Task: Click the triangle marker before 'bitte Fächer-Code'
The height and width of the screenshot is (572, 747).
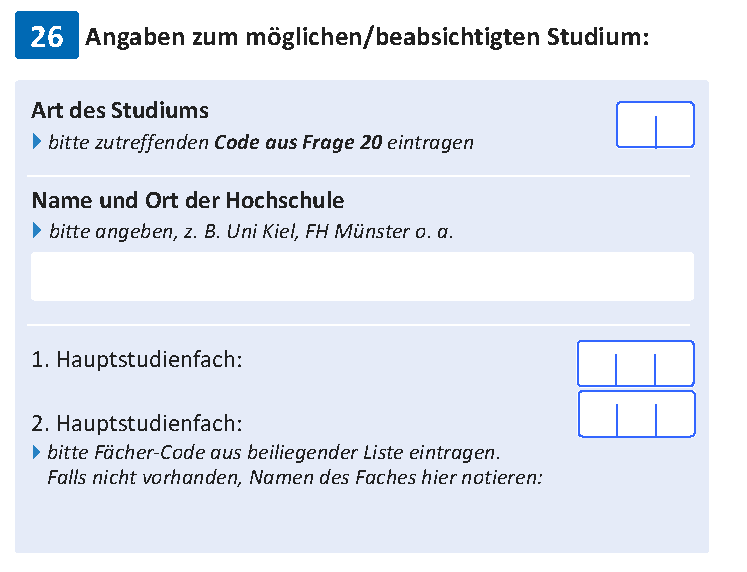Action: 36,452
